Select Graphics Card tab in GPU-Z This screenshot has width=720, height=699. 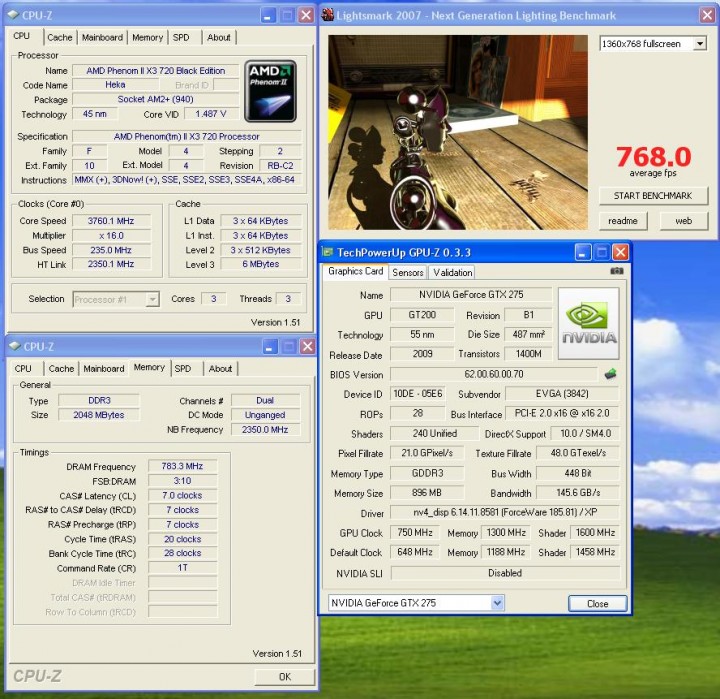355,271
